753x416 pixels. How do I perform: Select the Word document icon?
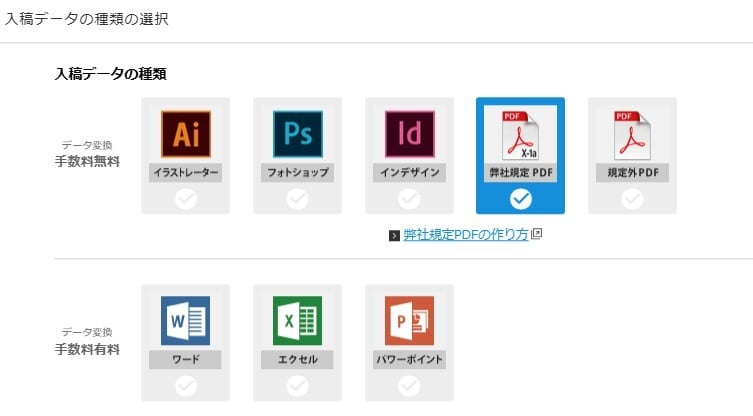(185, 320)
